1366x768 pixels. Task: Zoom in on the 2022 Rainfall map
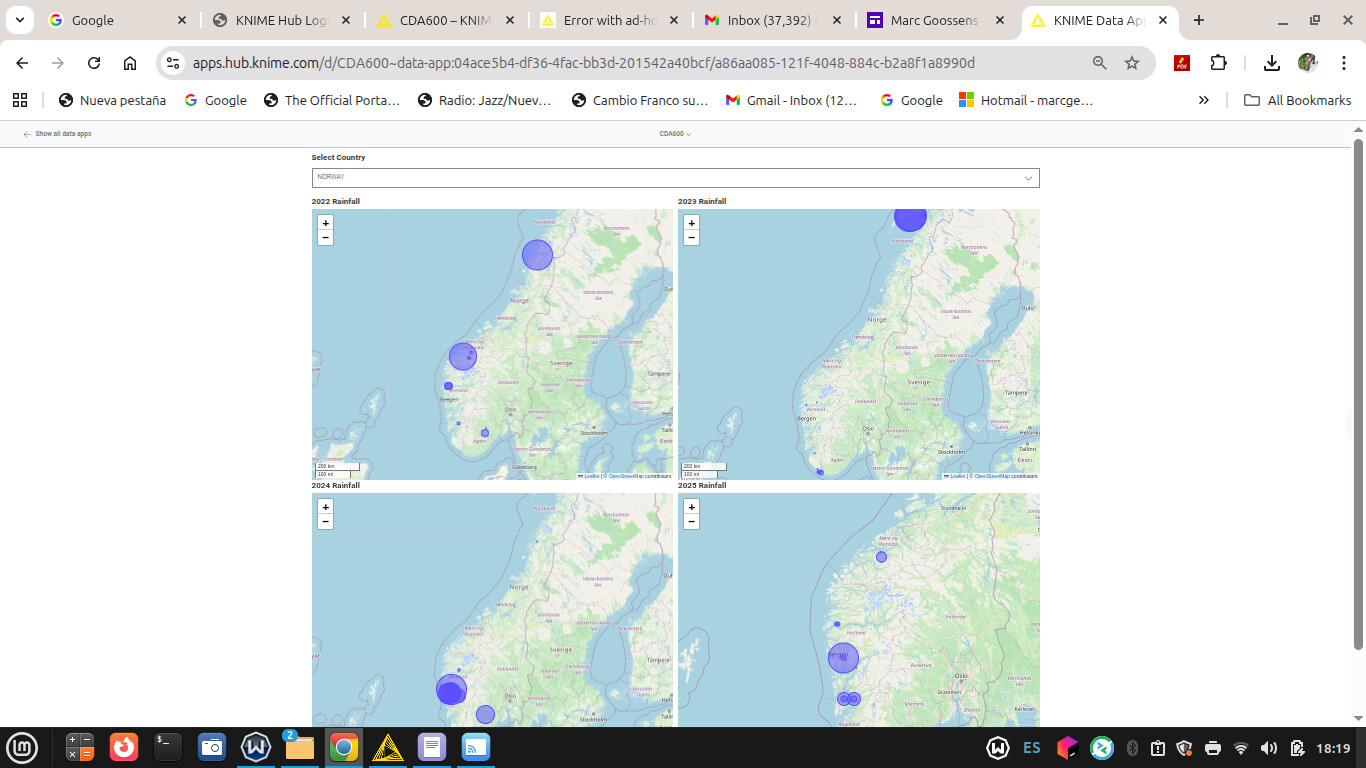(x=326, y=223)
